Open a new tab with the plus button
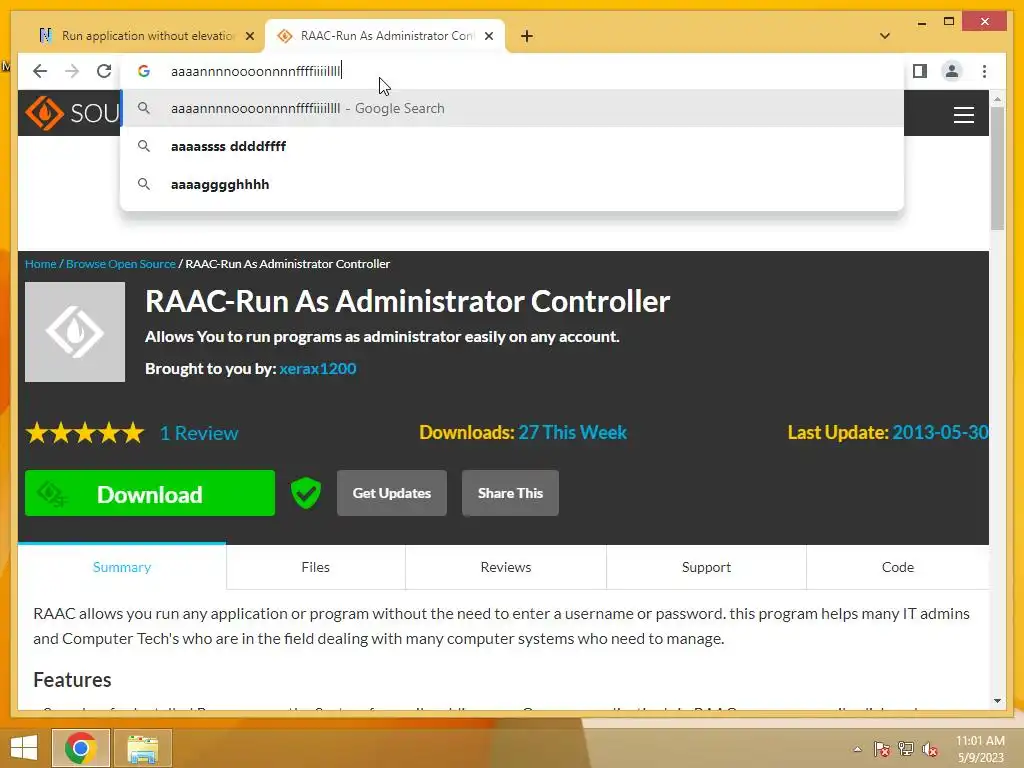This screenshot has width=1024, height=768. 527,36
